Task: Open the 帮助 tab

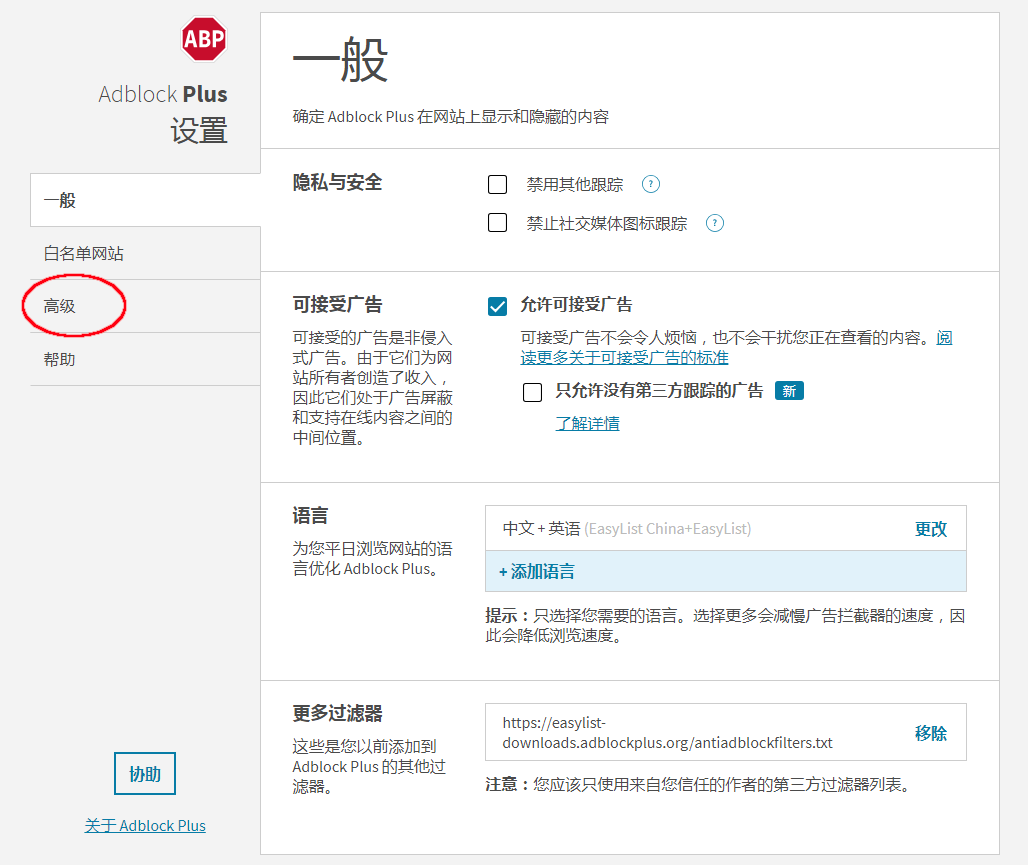Action: coord(145,359)
